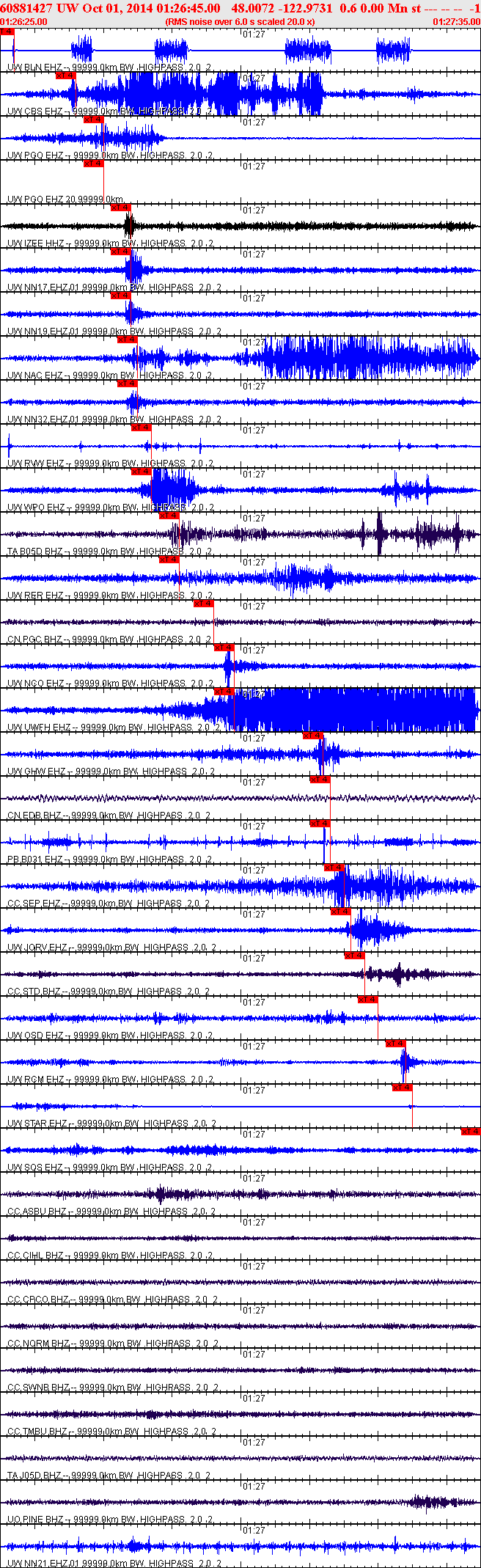Viewport: 481px width, 1568px height.
Task: Select the 'CC TMBU BHZ' trace label
Action: pos(37,1432)
